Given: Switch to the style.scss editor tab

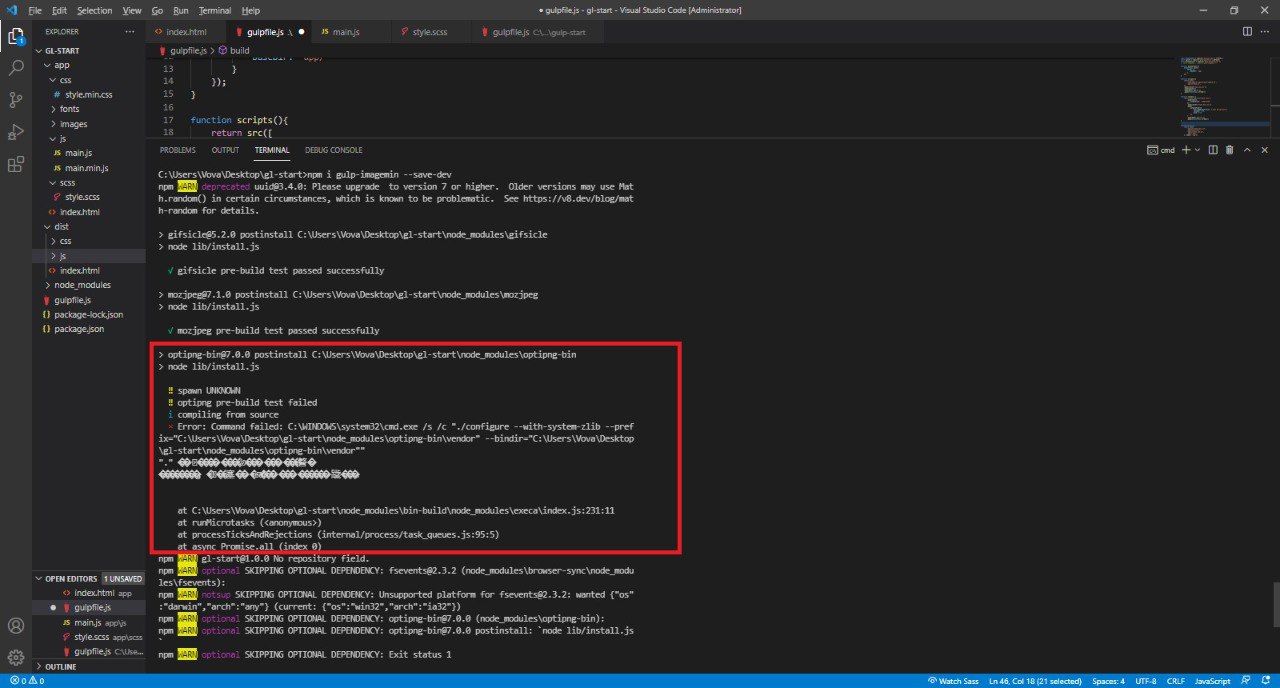Looking at the screenshot, I should click(431, 32).
